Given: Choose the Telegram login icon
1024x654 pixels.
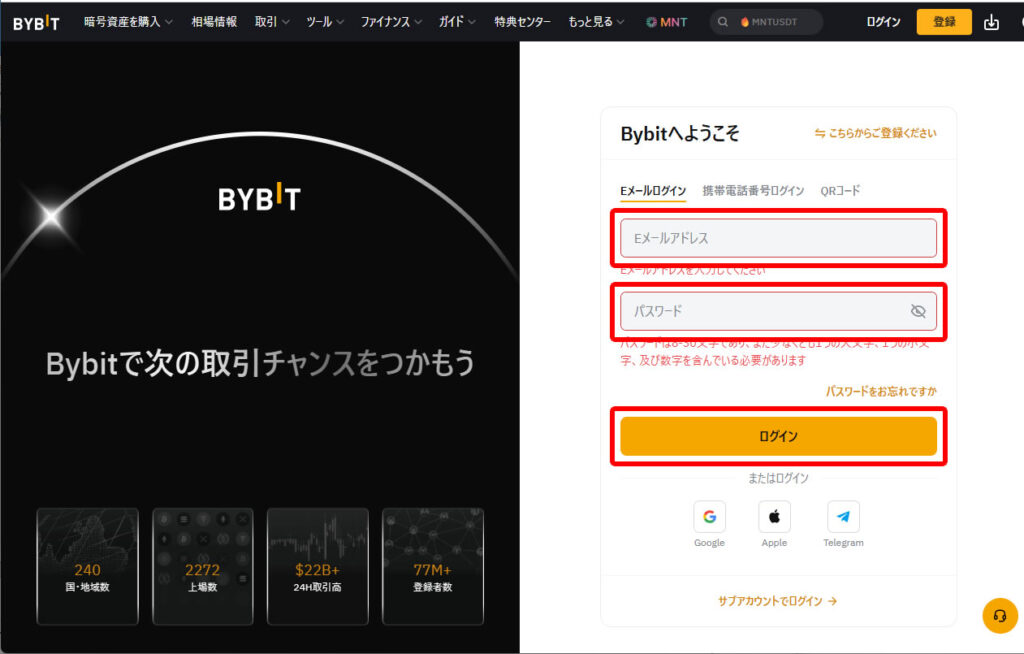Looking at the screenshot, I should 843,517.
